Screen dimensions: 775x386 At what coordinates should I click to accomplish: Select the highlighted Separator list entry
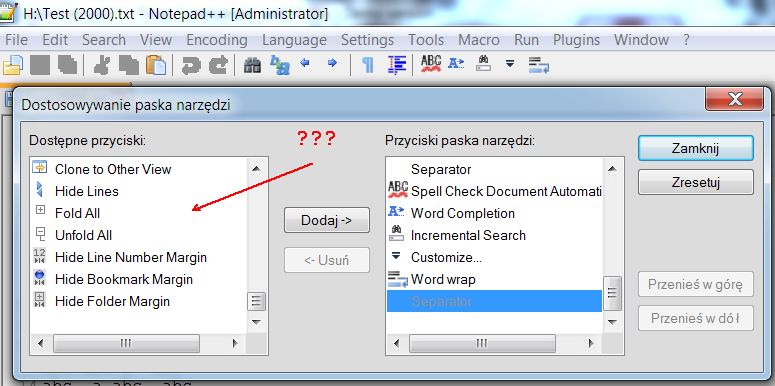coord(494,301)
